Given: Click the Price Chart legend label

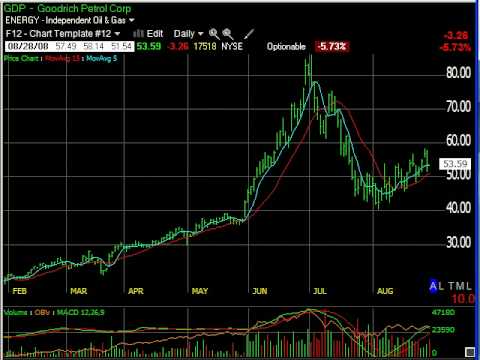Looking at the screenshot, I should (x=21, y=59).
